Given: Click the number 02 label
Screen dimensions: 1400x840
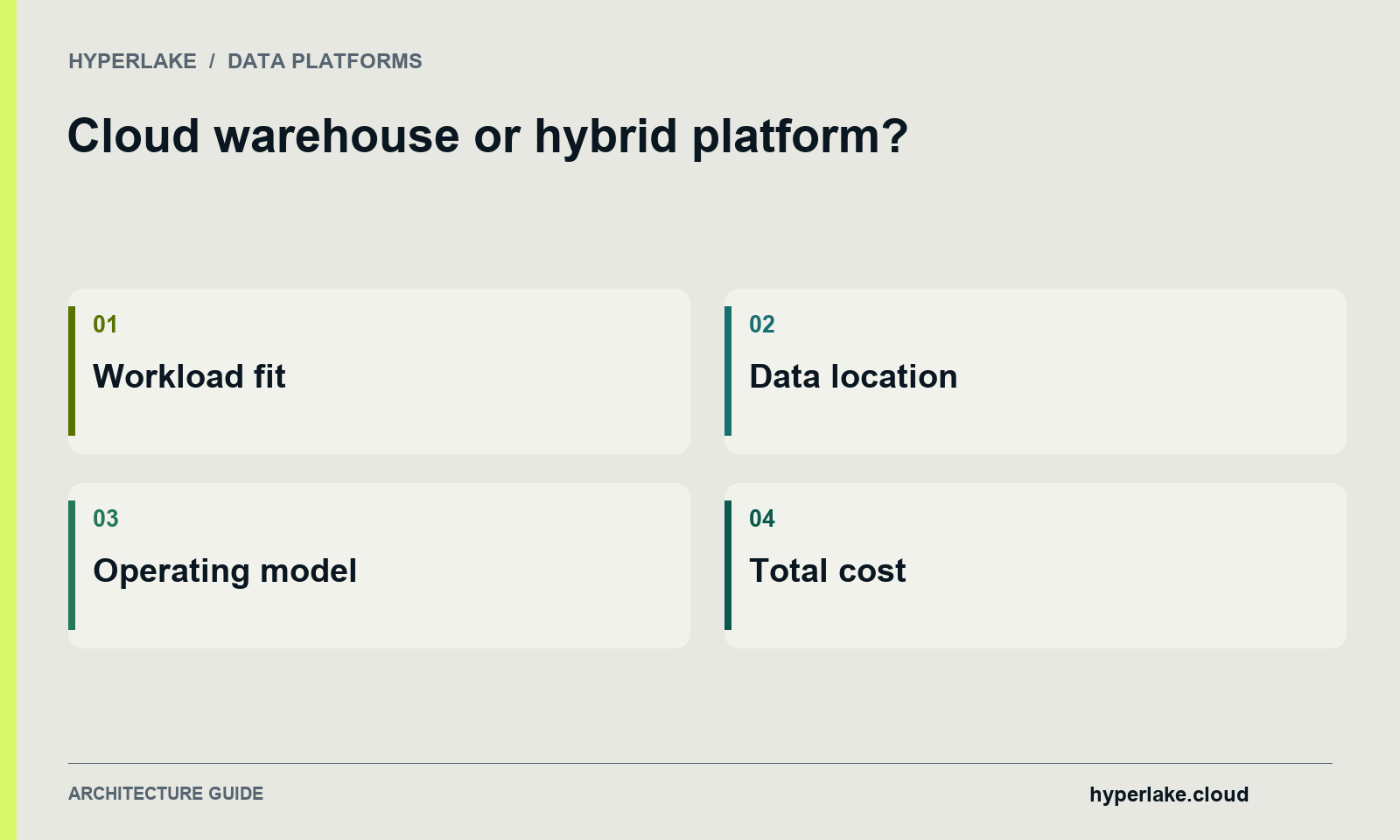Looking at the screenshot, I should (762, 325).
